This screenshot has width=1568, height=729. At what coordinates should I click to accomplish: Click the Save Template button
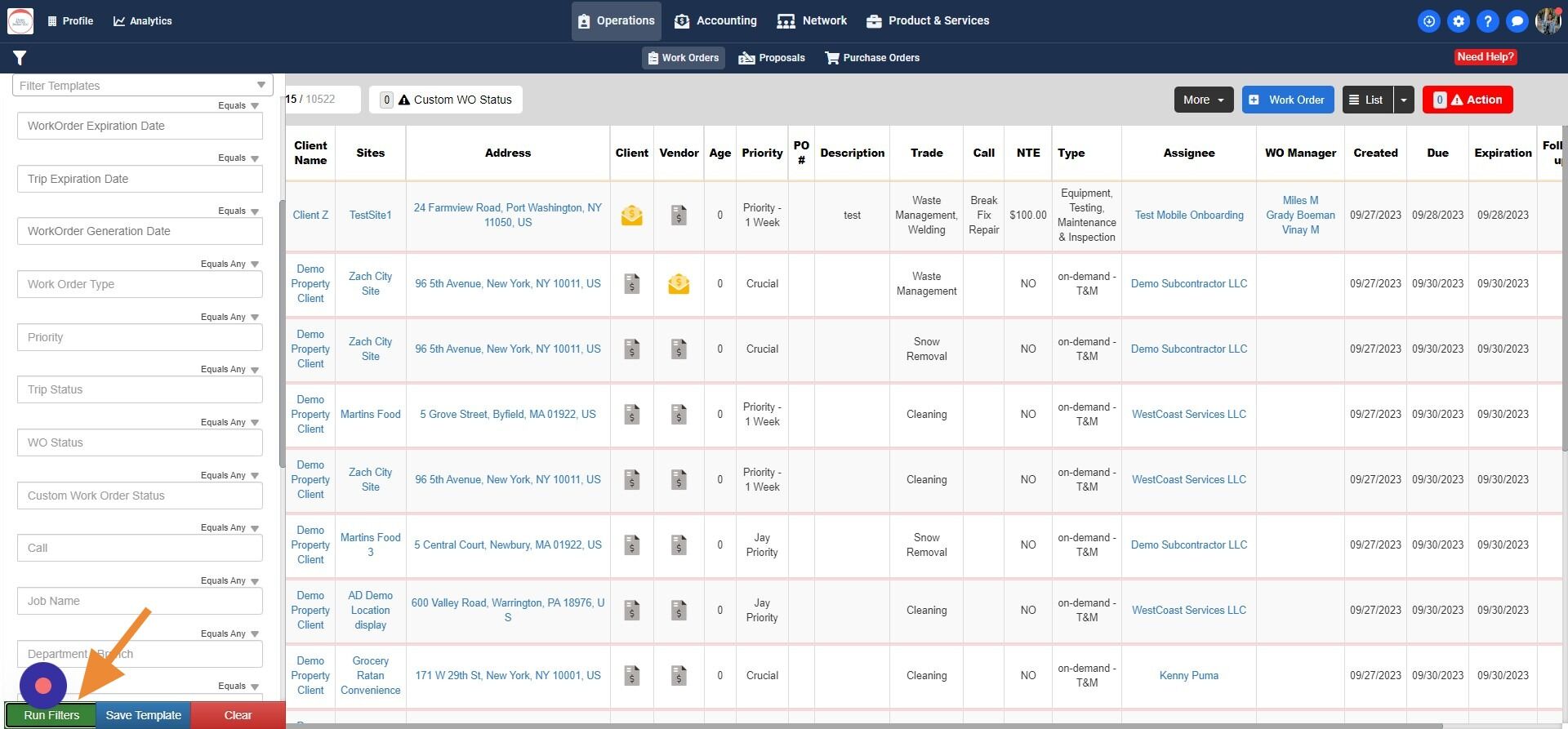(x=144, y=715)
